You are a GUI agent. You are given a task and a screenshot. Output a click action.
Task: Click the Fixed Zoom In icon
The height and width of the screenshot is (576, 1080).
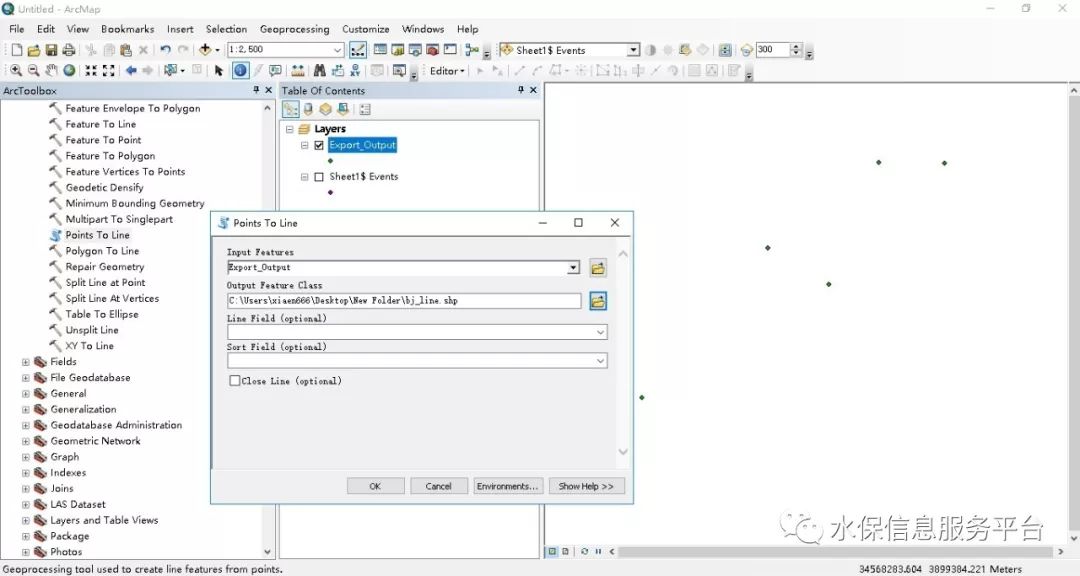(x=90, y=70)
